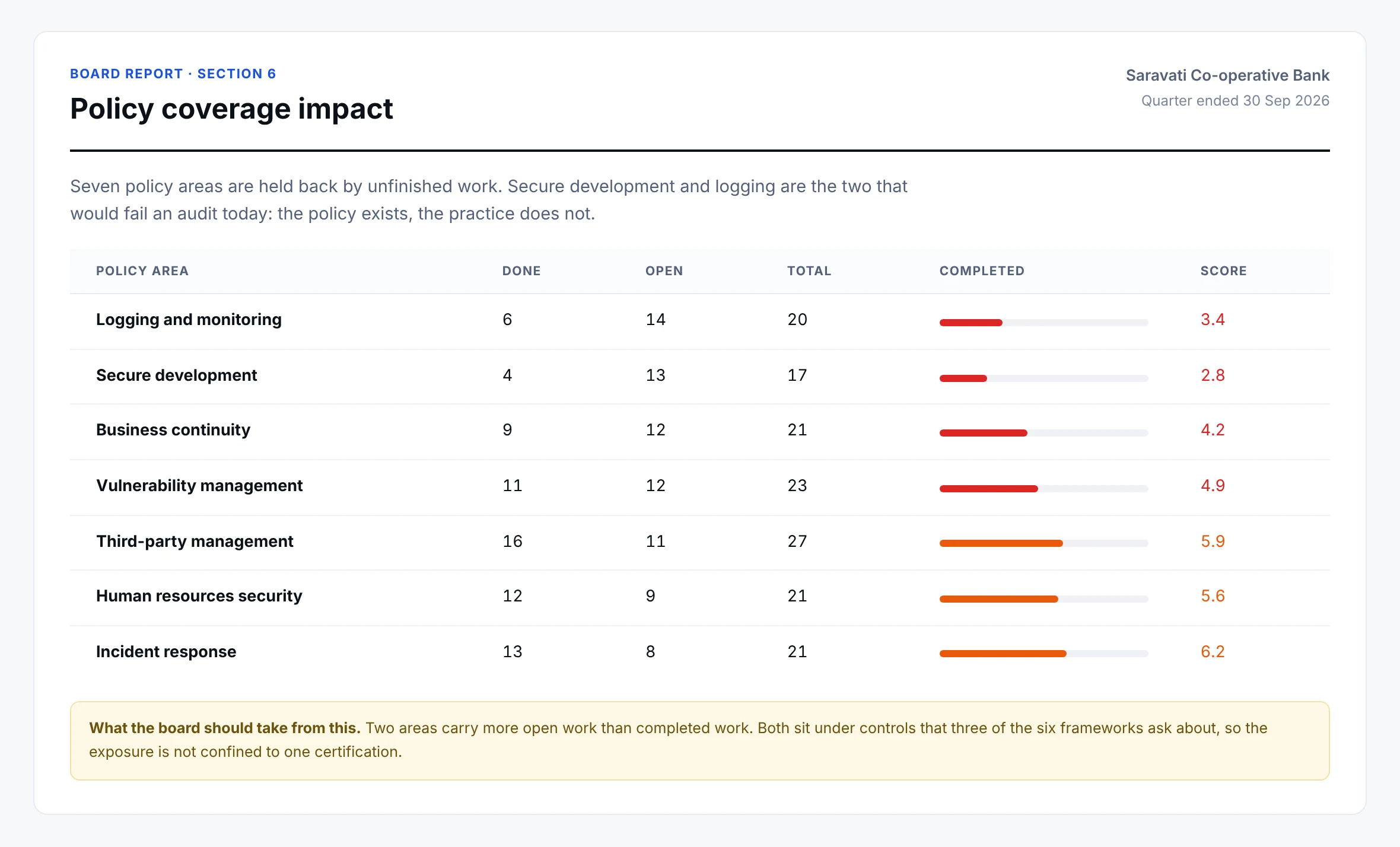Select the BOARD REPORT · SECTION 6 label
Image resolution: width=1400 pixels, height=847 pixels.
click(173, 74)
